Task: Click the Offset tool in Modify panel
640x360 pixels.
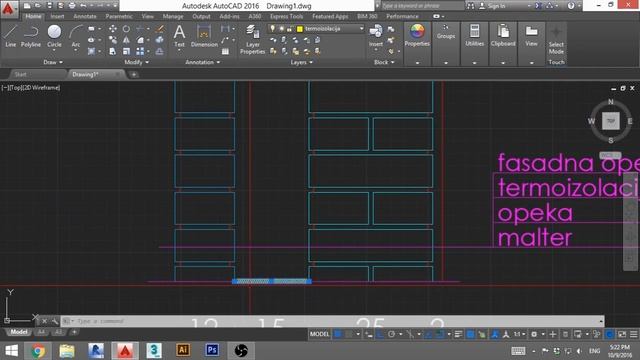Action: point(160,51)
